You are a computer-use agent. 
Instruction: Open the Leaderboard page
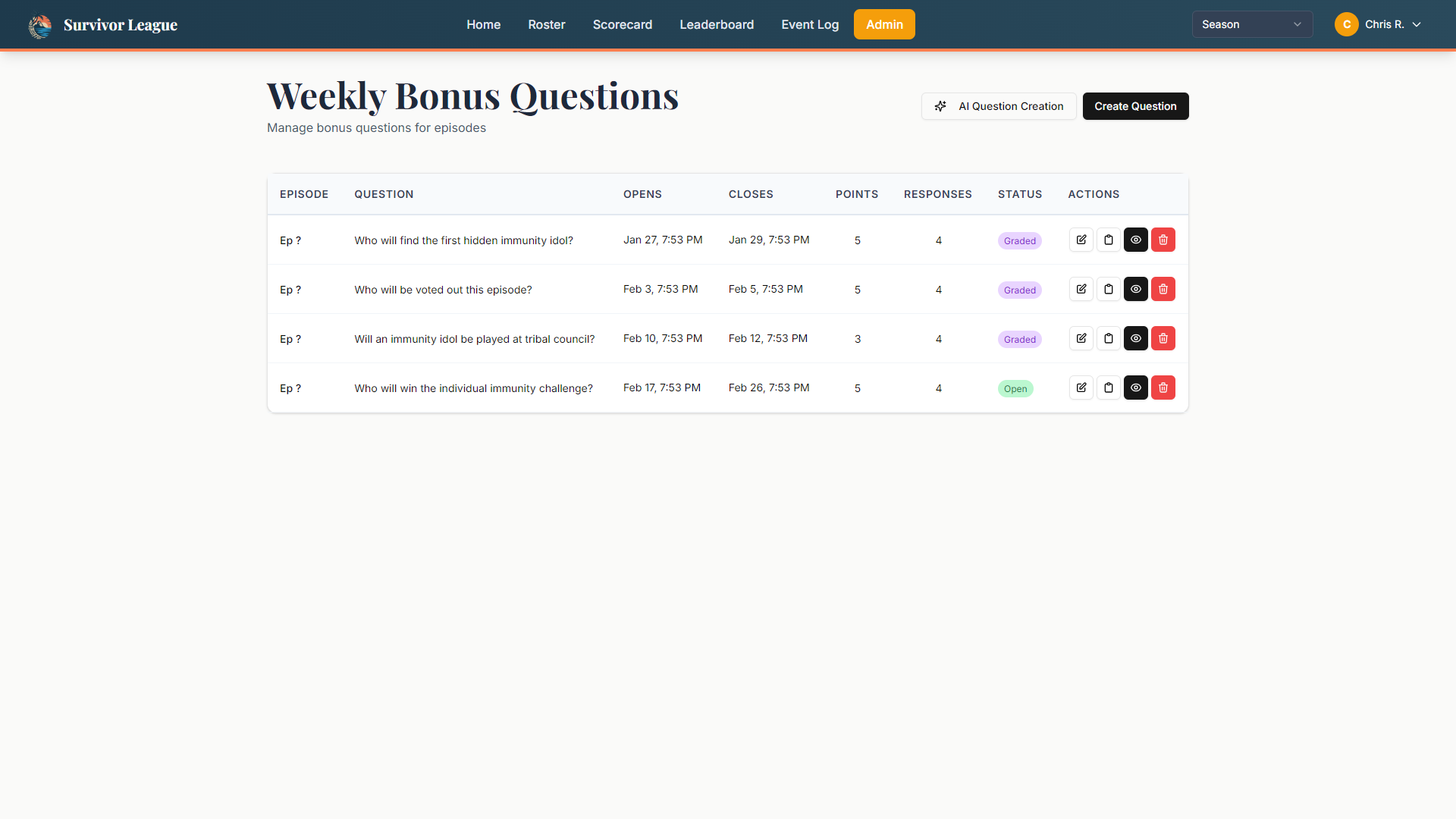[x=717, y=24]
